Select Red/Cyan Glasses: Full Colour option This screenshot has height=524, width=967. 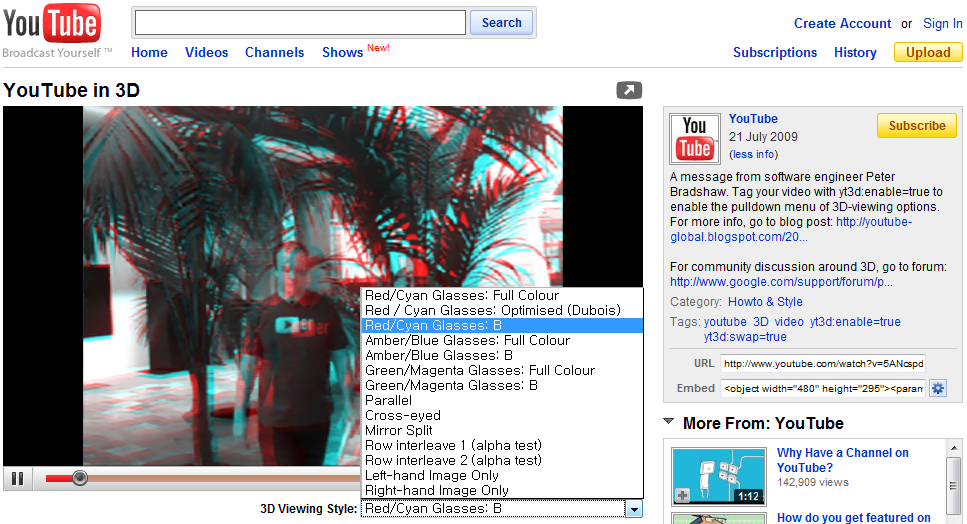pos(502,295)
